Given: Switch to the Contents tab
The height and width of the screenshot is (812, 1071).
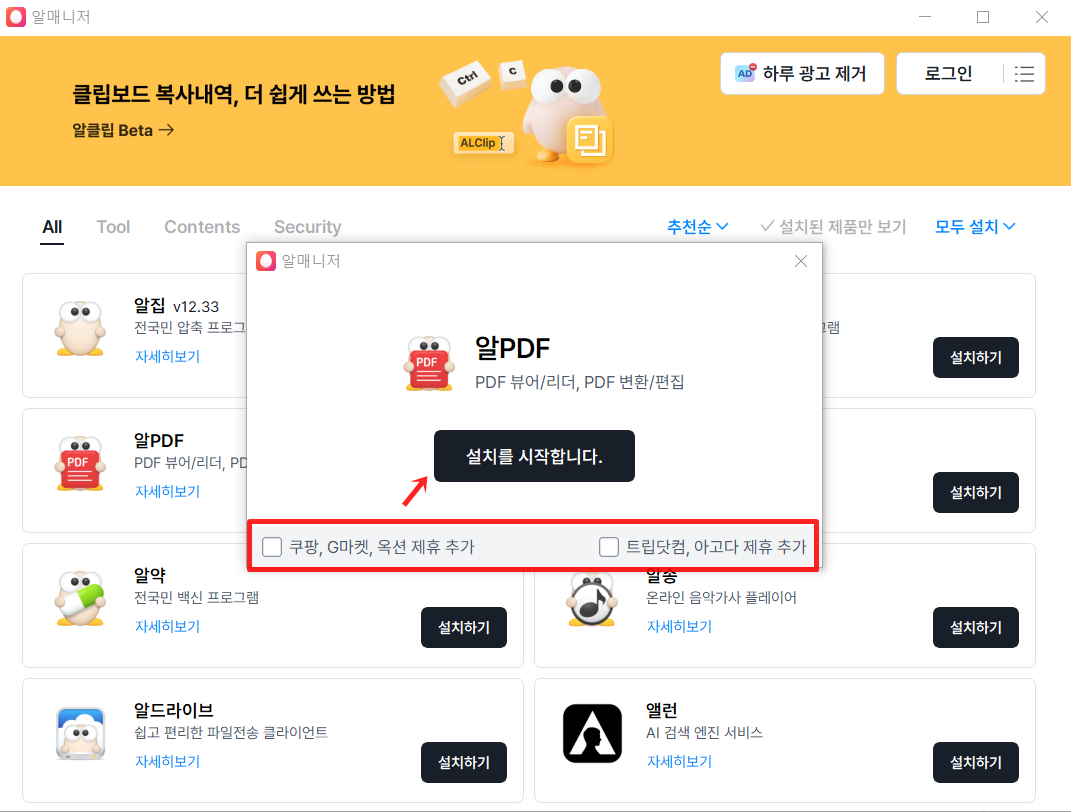Looking at the screenshot, I should pyautogui.click(x=202, y=227).
